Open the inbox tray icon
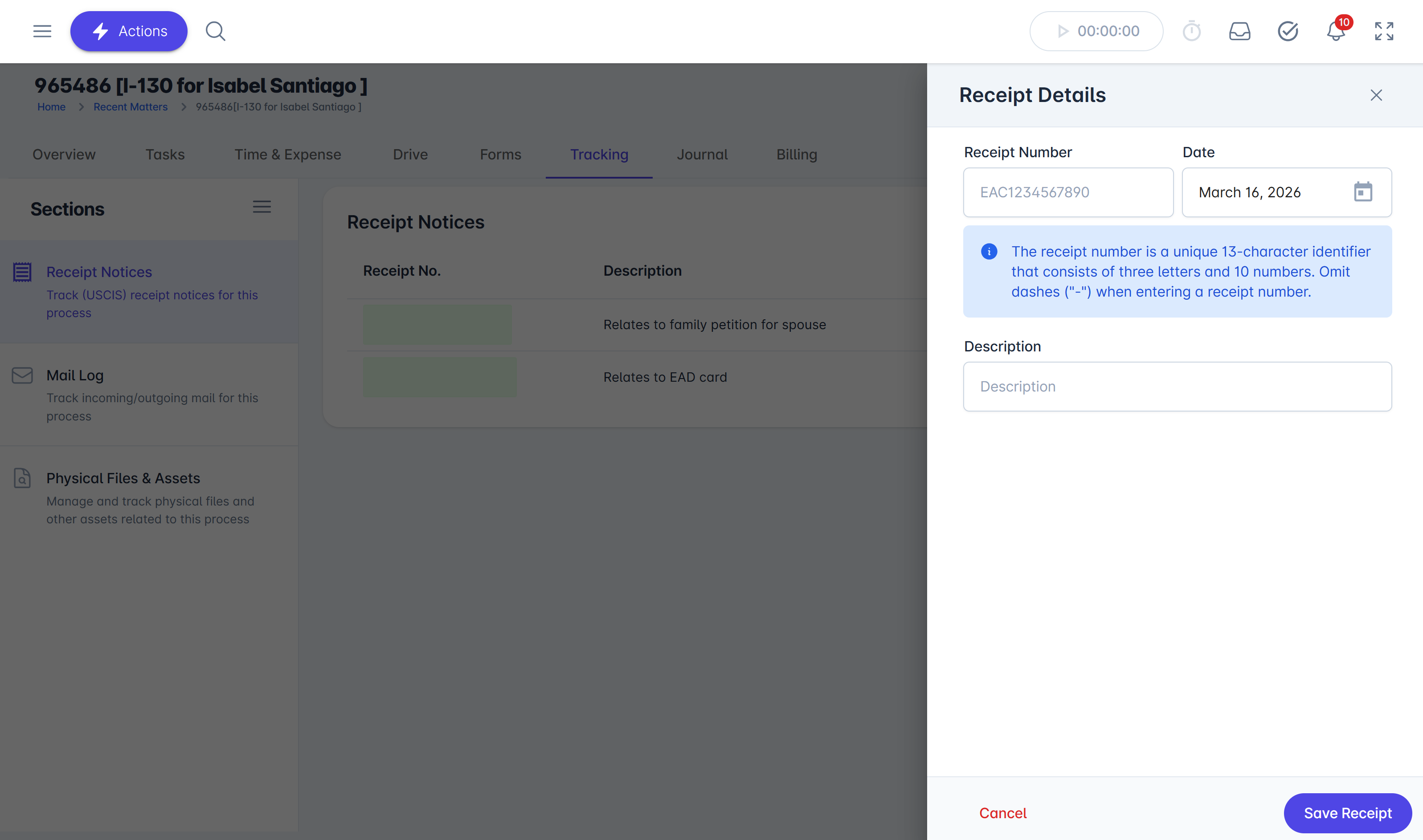 pyautogui.click(x=1239, y=31)
